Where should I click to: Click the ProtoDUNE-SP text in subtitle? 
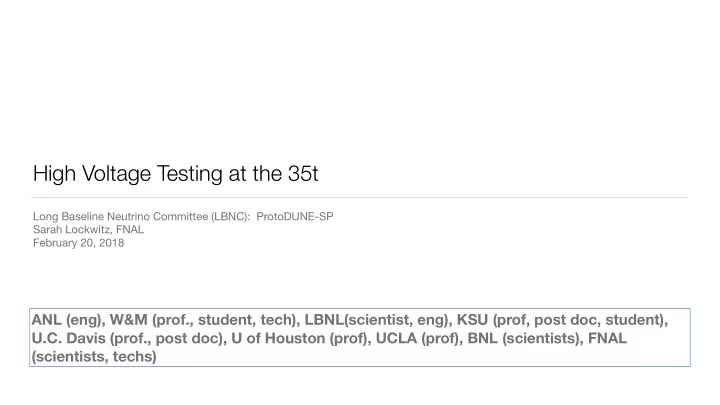295,216
